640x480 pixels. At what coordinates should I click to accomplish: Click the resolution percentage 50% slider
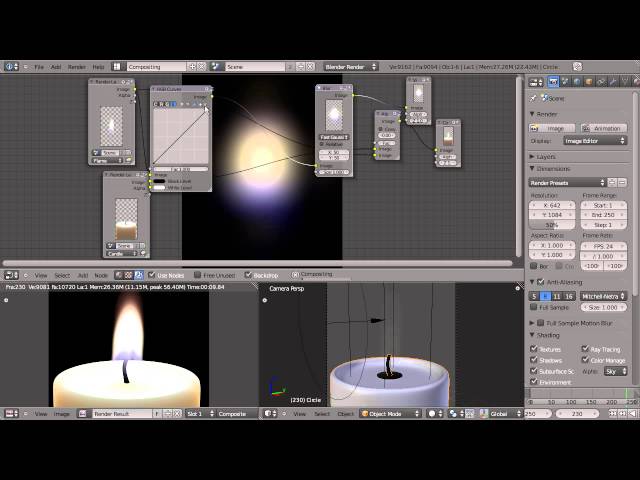552,225
